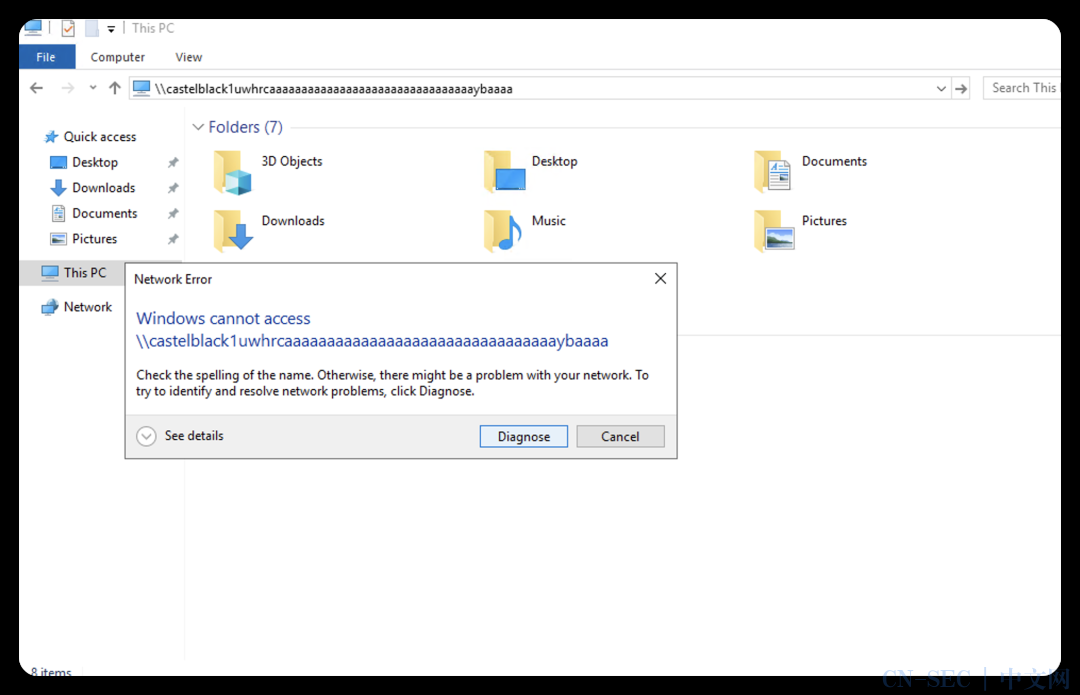Click the pin icon beside sidebar Pictures
Screen dimensions: 1080x695
pos(173,239)
